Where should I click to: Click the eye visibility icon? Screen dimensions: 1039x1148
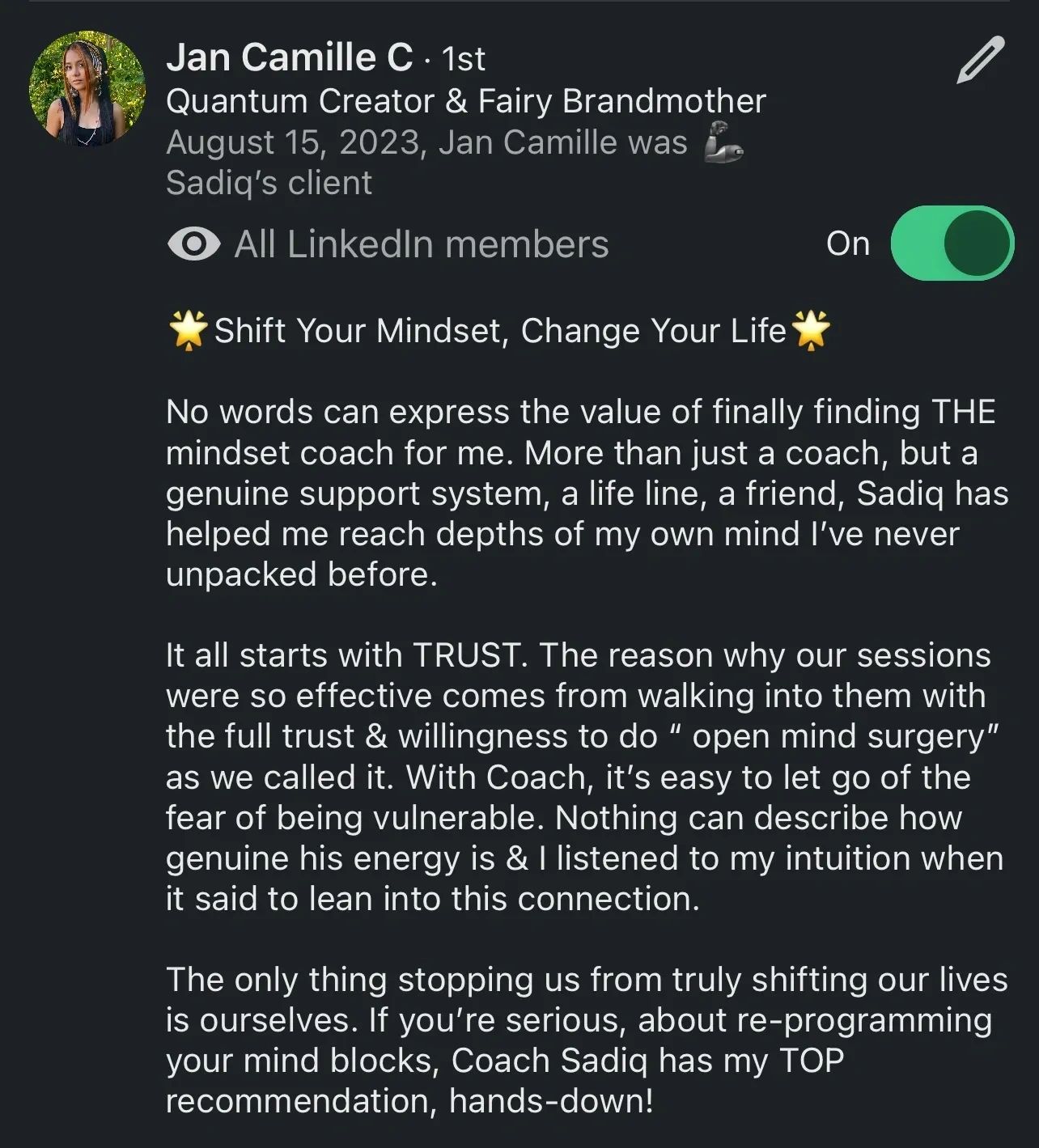click(x=193, y=244)
